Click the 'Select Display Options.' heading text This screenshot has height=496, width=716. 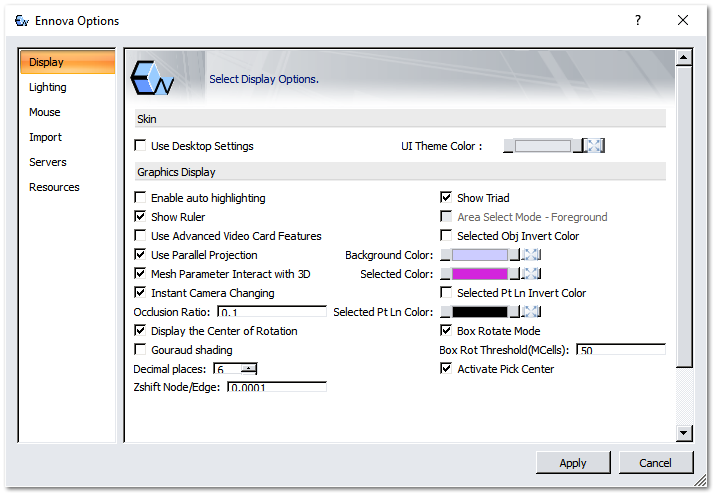click(x=264, y=79)
